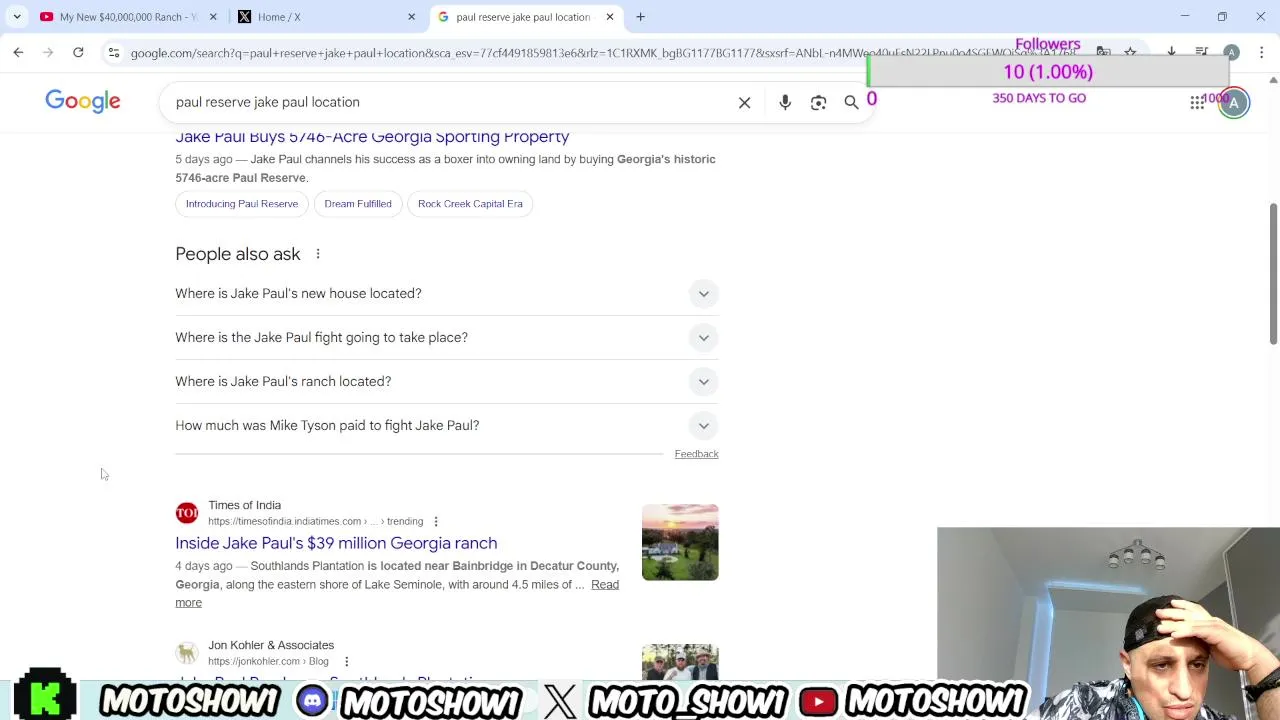Open Inside Jake Paul's $39 million Georgia ranch
This screenshot has height=720, width=1280.
pyautogui.click(x=336, y=543)
